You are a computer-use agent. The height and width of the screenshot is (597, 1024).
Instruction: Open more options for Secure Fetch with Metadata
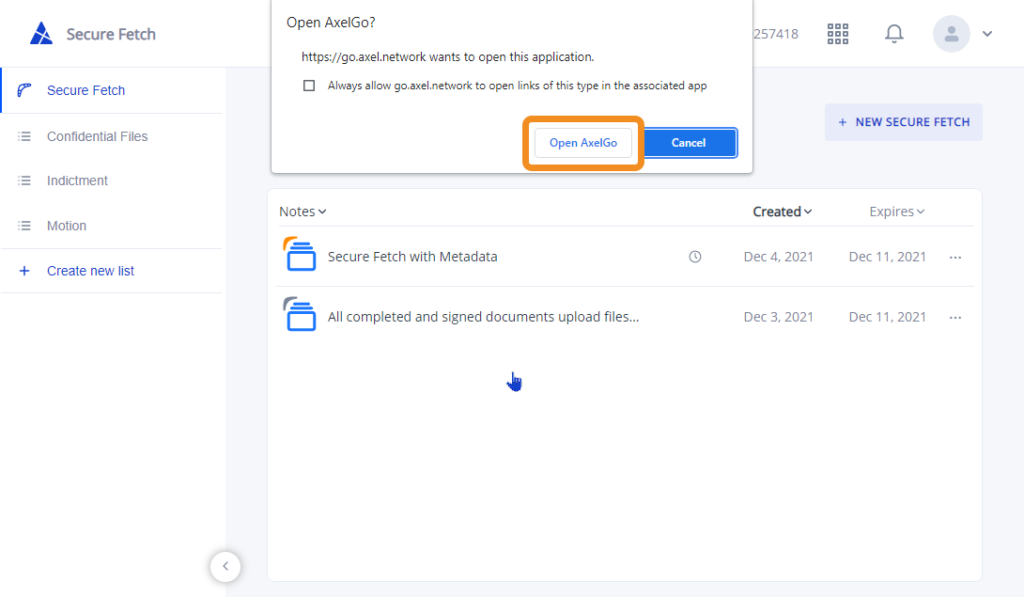(955, 257)
